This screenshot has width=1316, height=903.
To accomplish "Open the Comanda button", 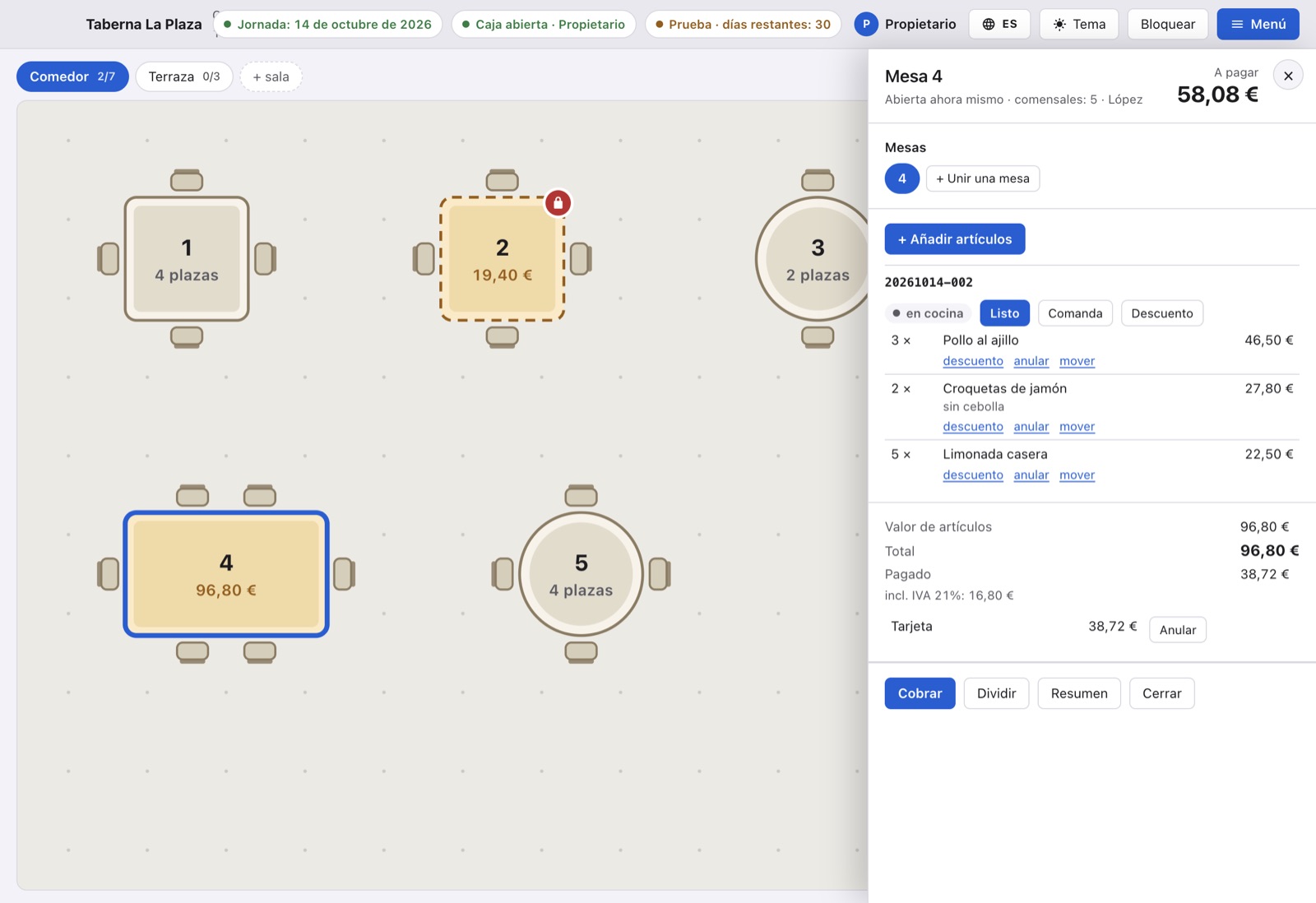I will click(1075, 313).
